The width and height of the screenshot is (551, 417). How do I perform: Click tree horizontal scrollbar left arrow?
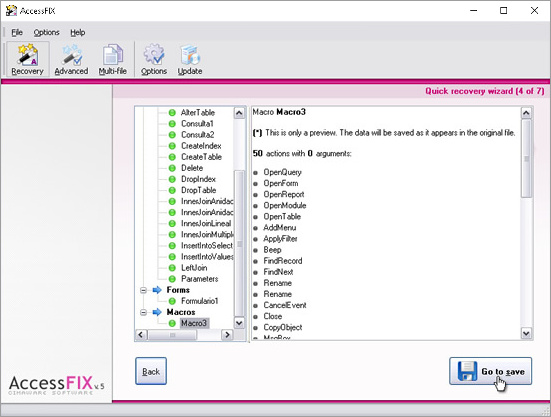141,335
